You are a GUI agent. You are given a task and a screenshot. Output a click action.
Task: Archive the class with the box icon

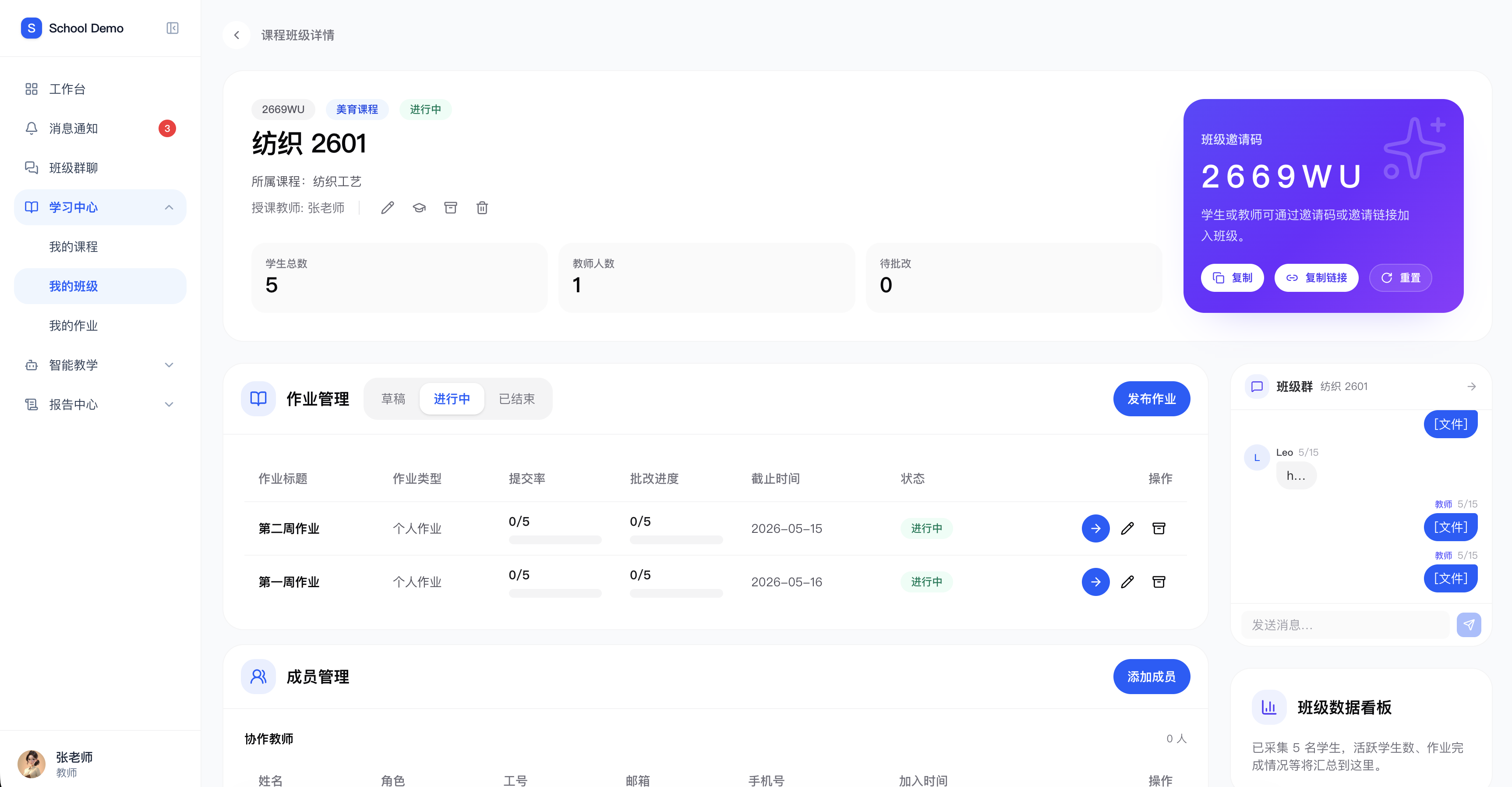pyautogui.click(x=451, y=208)
